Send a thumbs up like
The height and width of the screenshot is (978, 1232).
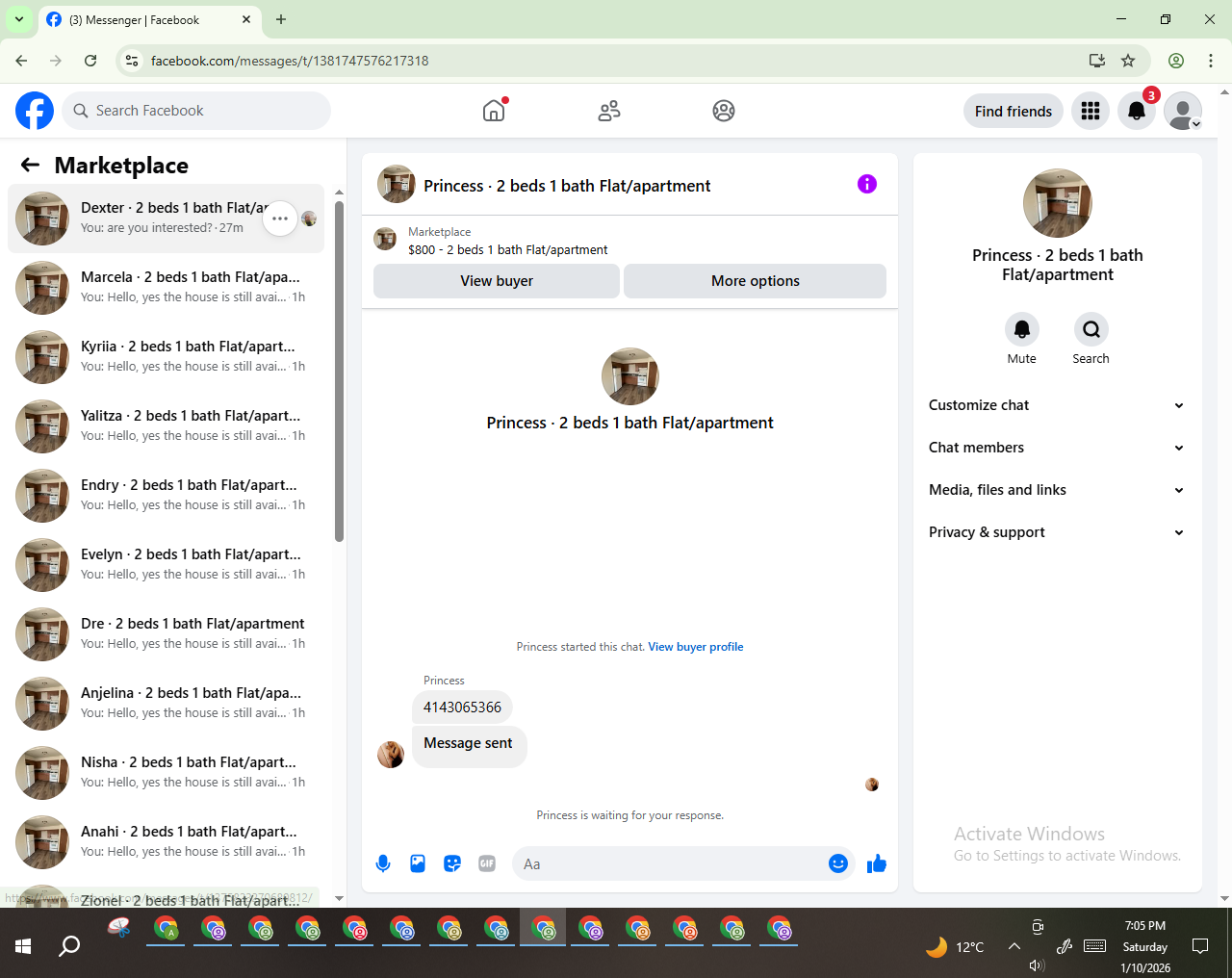877,863
